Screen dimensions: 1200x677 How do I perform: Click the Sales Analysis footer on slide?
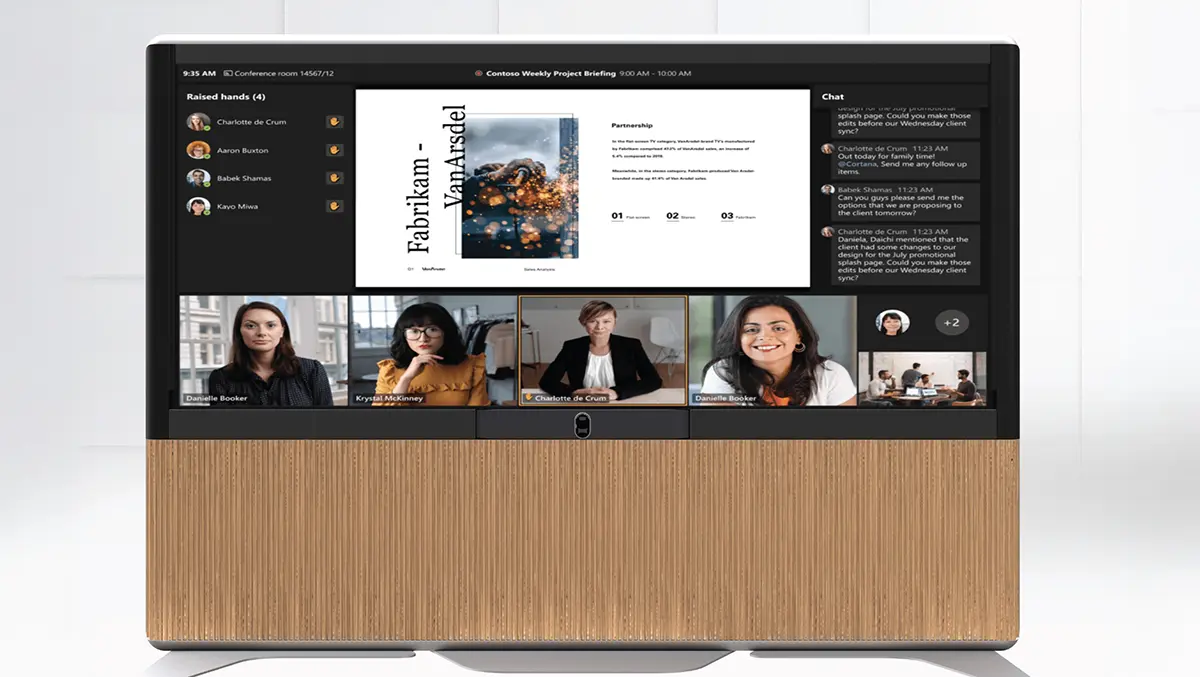(x=539, y=269)
